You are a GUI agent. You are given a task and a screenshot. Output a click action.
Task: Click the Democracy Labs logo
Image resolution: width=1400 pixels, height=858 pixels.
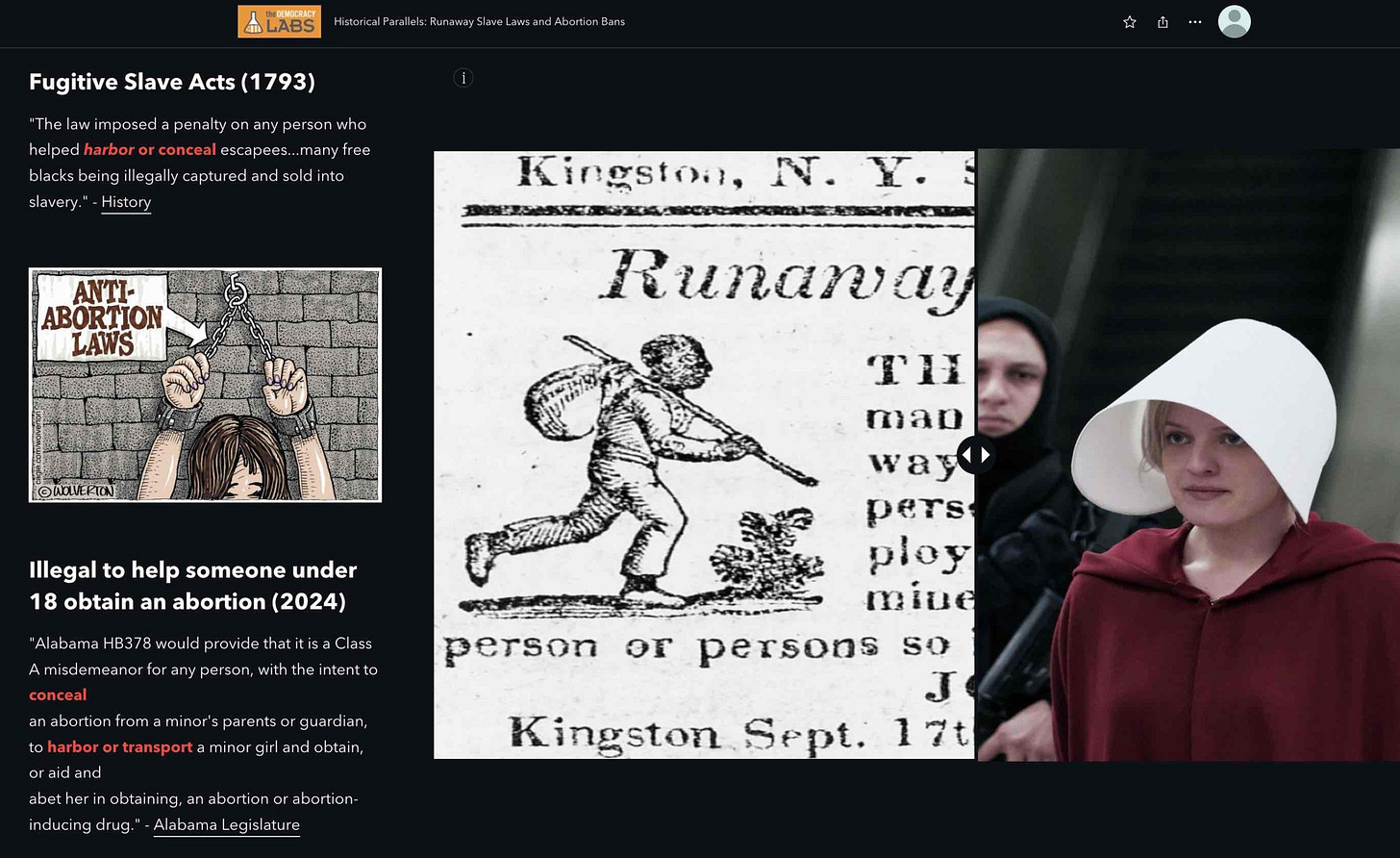click(x=279, y=21)
